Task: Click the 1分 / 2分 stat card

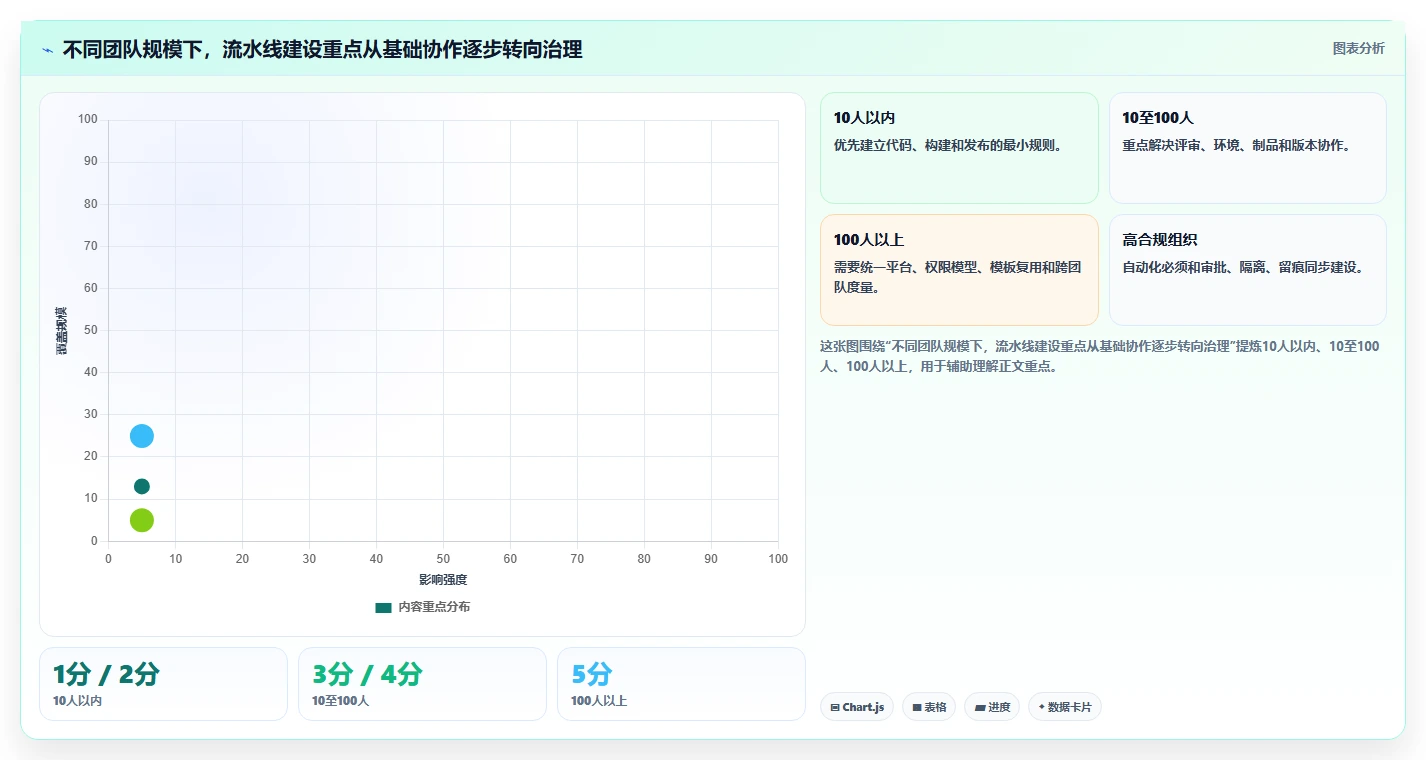Action: point(163,684)
